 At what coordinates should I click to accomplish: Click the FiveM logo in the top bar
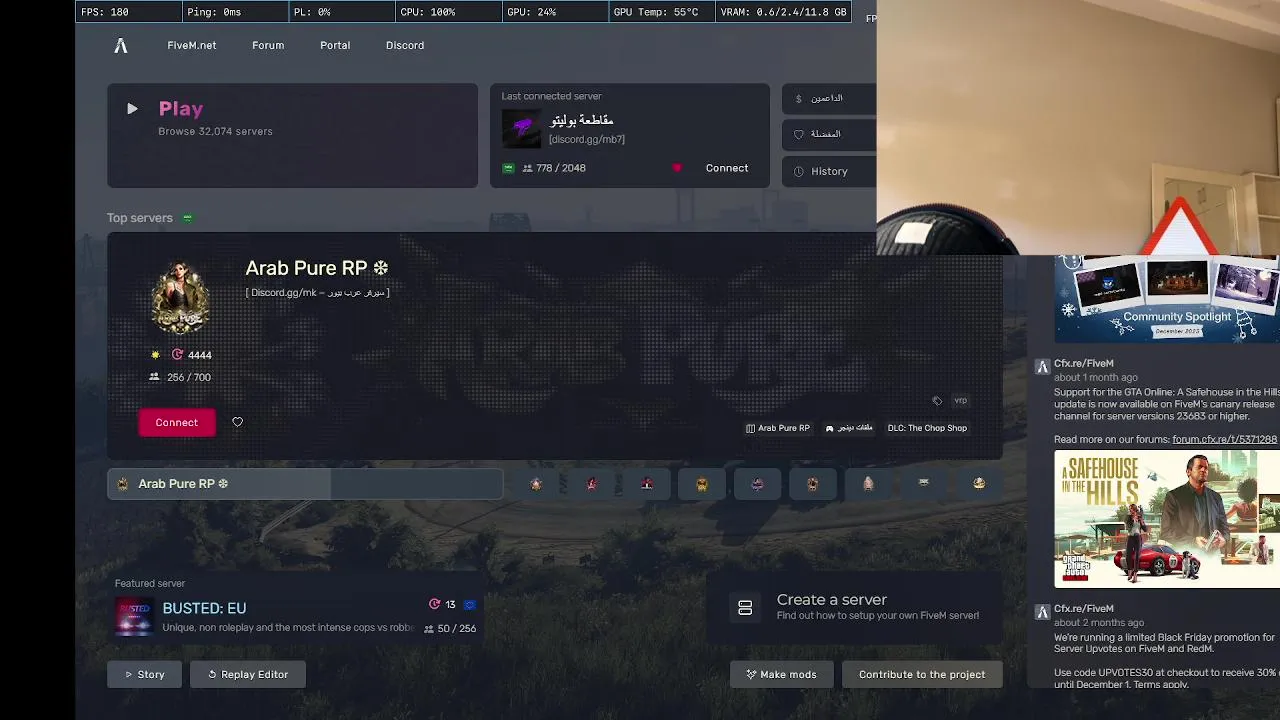(x=121, y=45)
